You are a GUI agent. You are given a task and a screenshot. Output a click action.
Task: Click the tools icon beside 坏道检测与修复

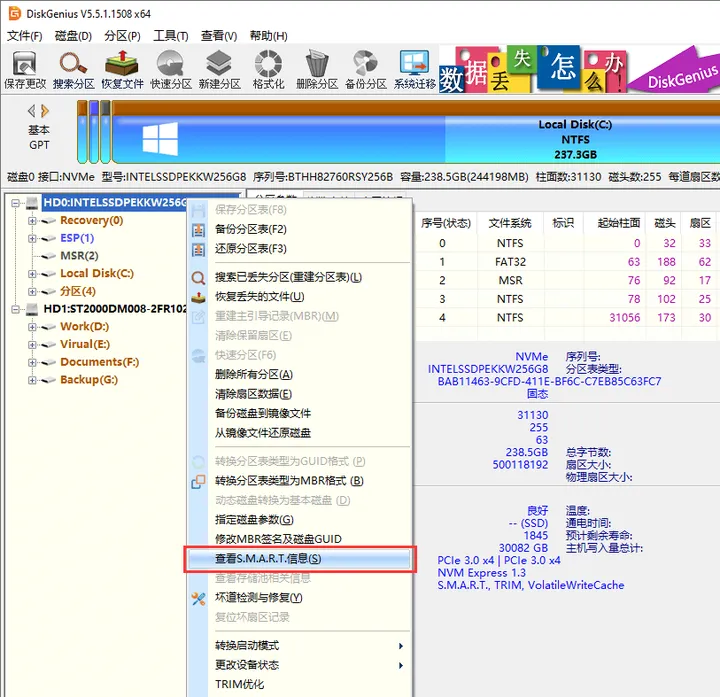198,598
